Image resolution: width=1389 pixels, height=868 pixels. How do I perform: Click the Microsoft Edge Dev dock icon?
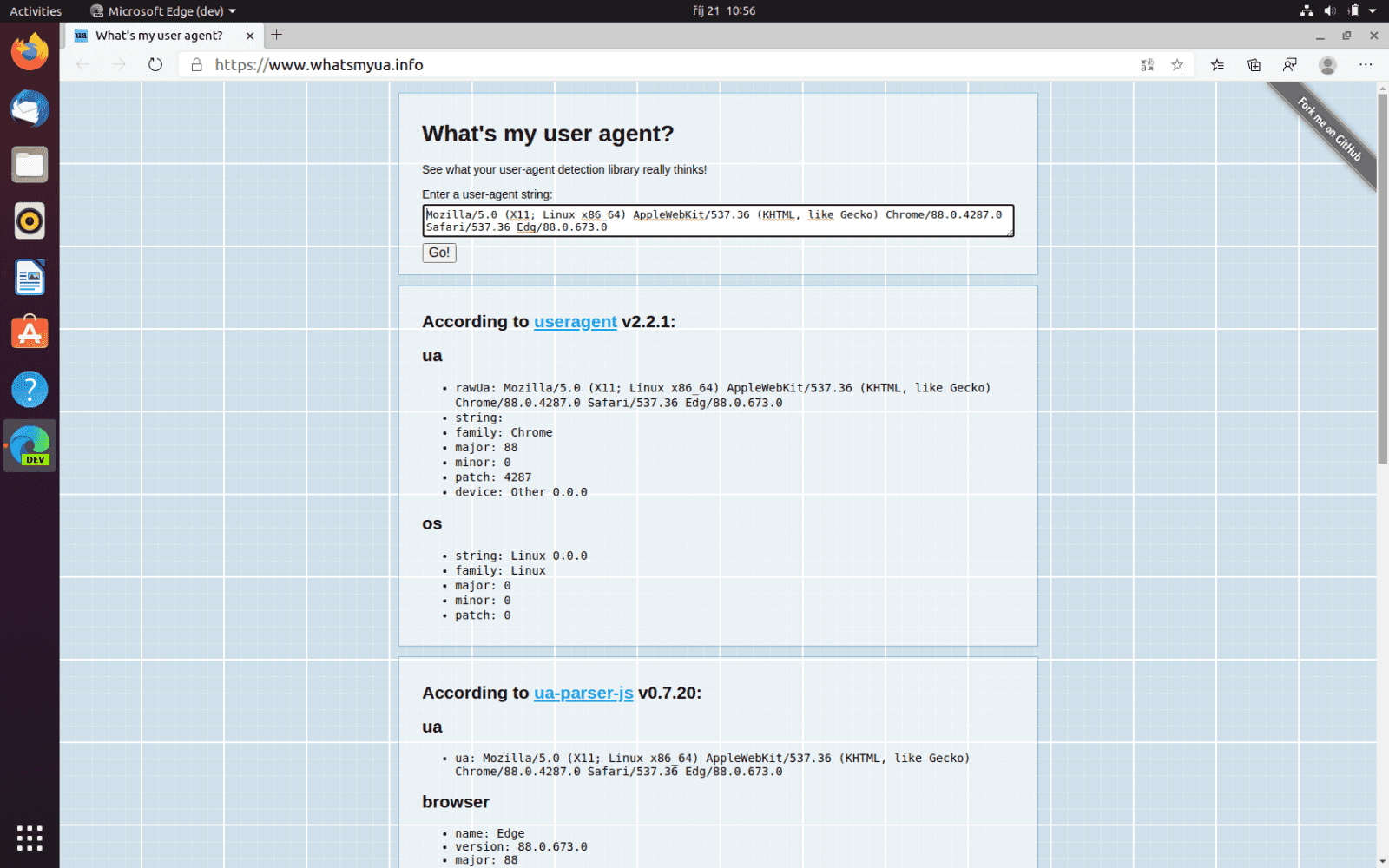click(x=30, y=446)
